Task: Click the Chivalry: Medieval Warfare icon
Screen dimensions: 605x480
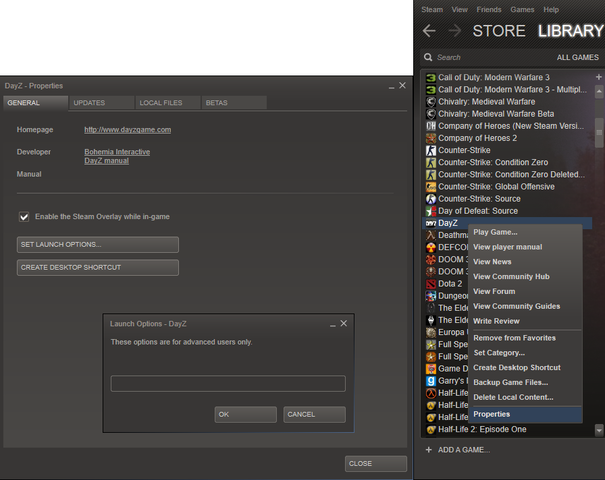Action: 431,102
